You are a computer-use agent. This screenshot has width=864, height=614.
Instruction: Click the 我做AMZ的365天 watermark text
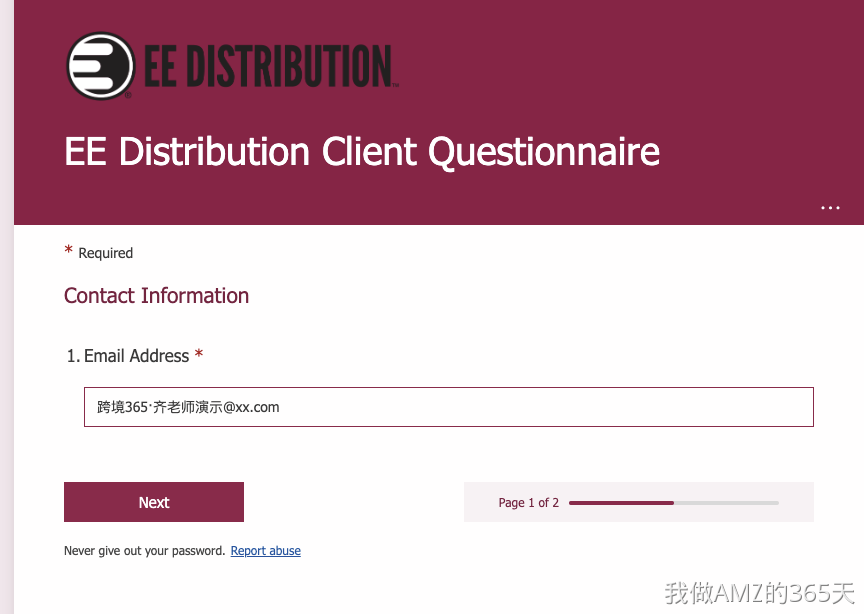[x=760, y=593]
